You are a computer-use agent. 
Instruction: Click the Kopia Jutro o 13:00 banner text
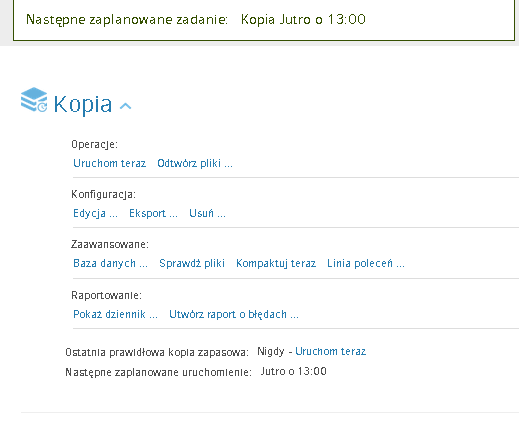tap(303, 19)
